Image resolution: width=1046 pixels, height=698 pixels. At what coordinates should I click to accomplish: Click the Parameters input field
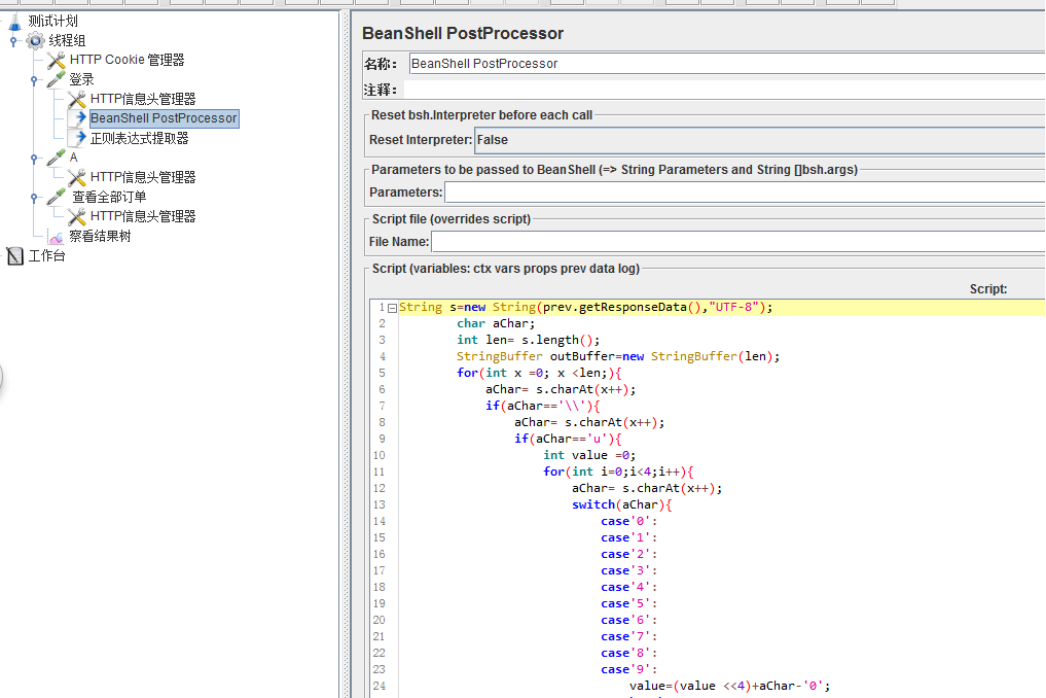[x=745, y=193]
